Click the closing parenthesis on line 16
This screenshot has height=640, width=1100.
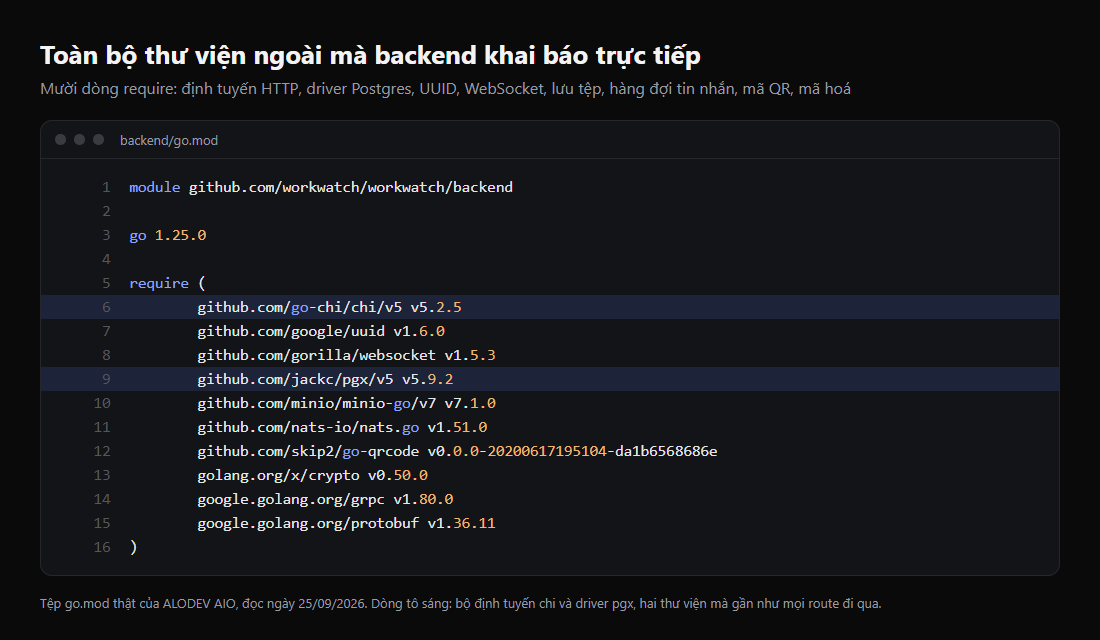[x=133, y=547]
